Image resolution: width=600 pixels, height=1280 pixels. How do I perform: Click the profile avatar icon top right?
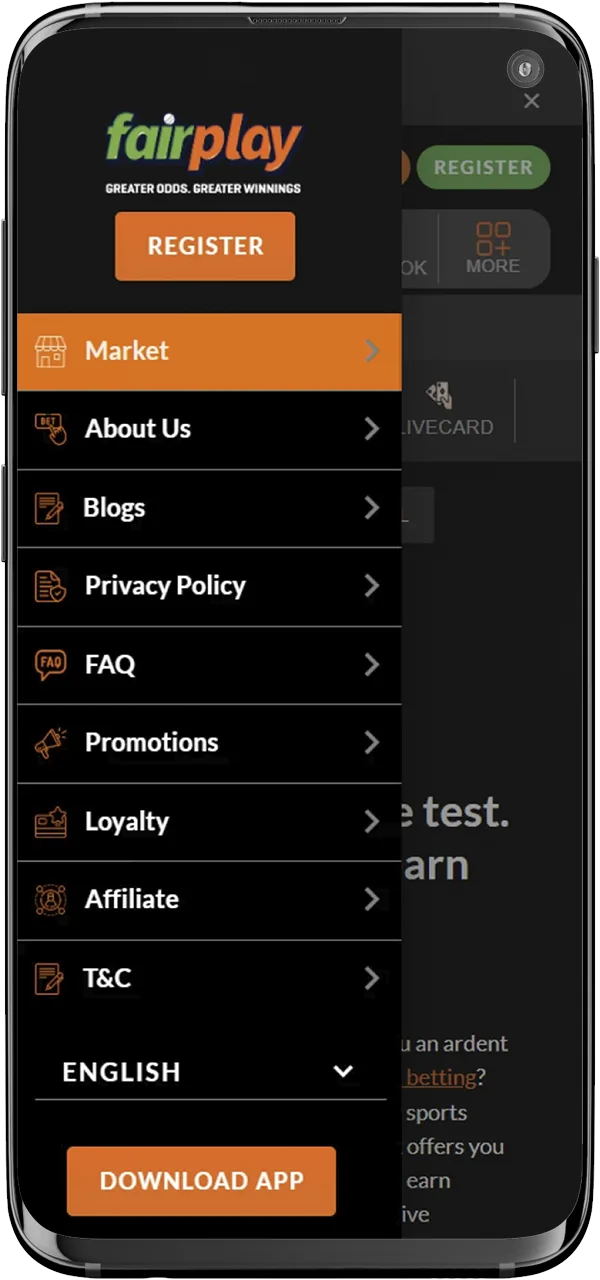pos(526,69)
